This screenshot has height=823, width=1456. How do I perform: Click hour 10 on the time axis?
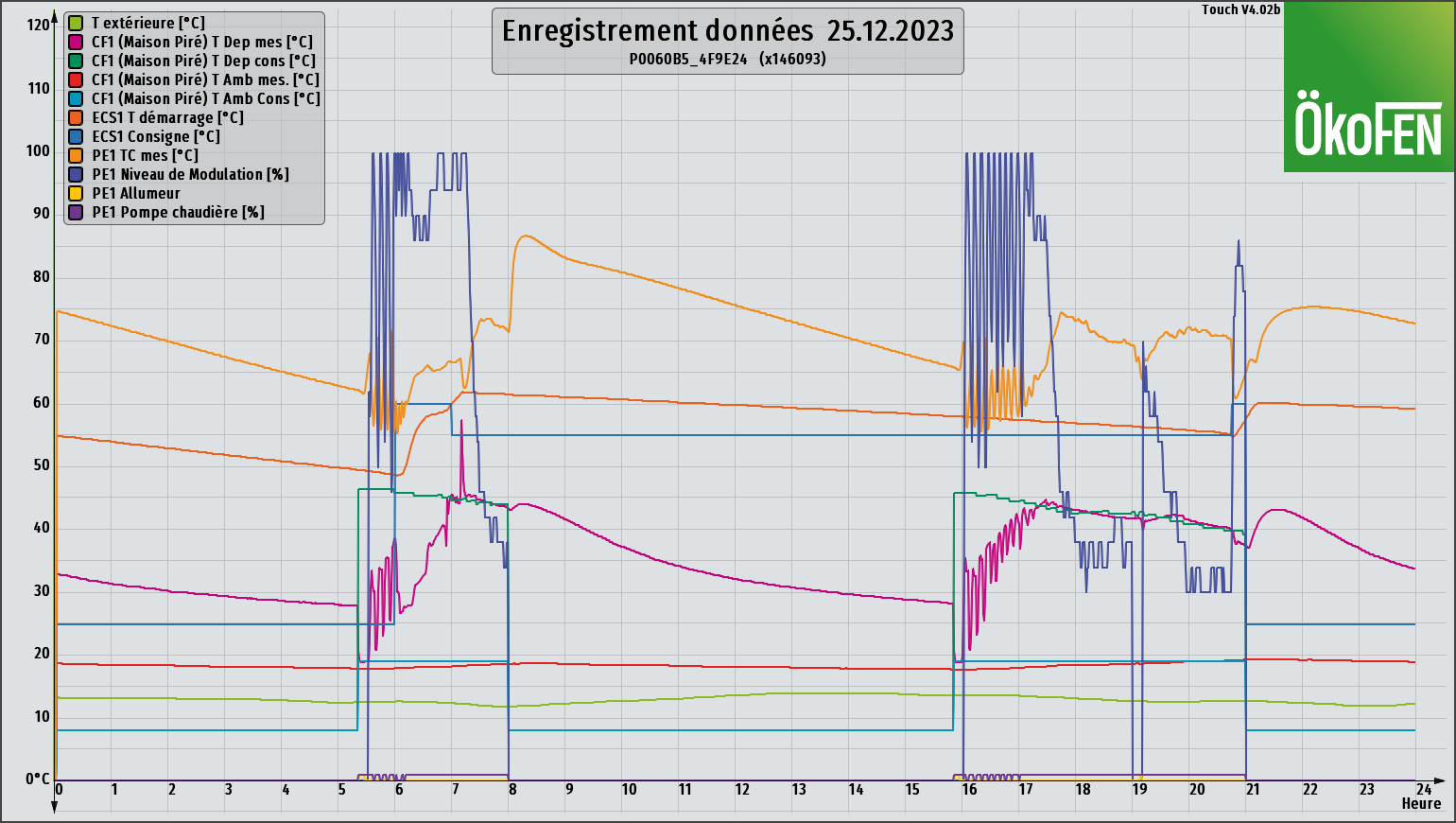pyautogui.click(x=629, y=789)
